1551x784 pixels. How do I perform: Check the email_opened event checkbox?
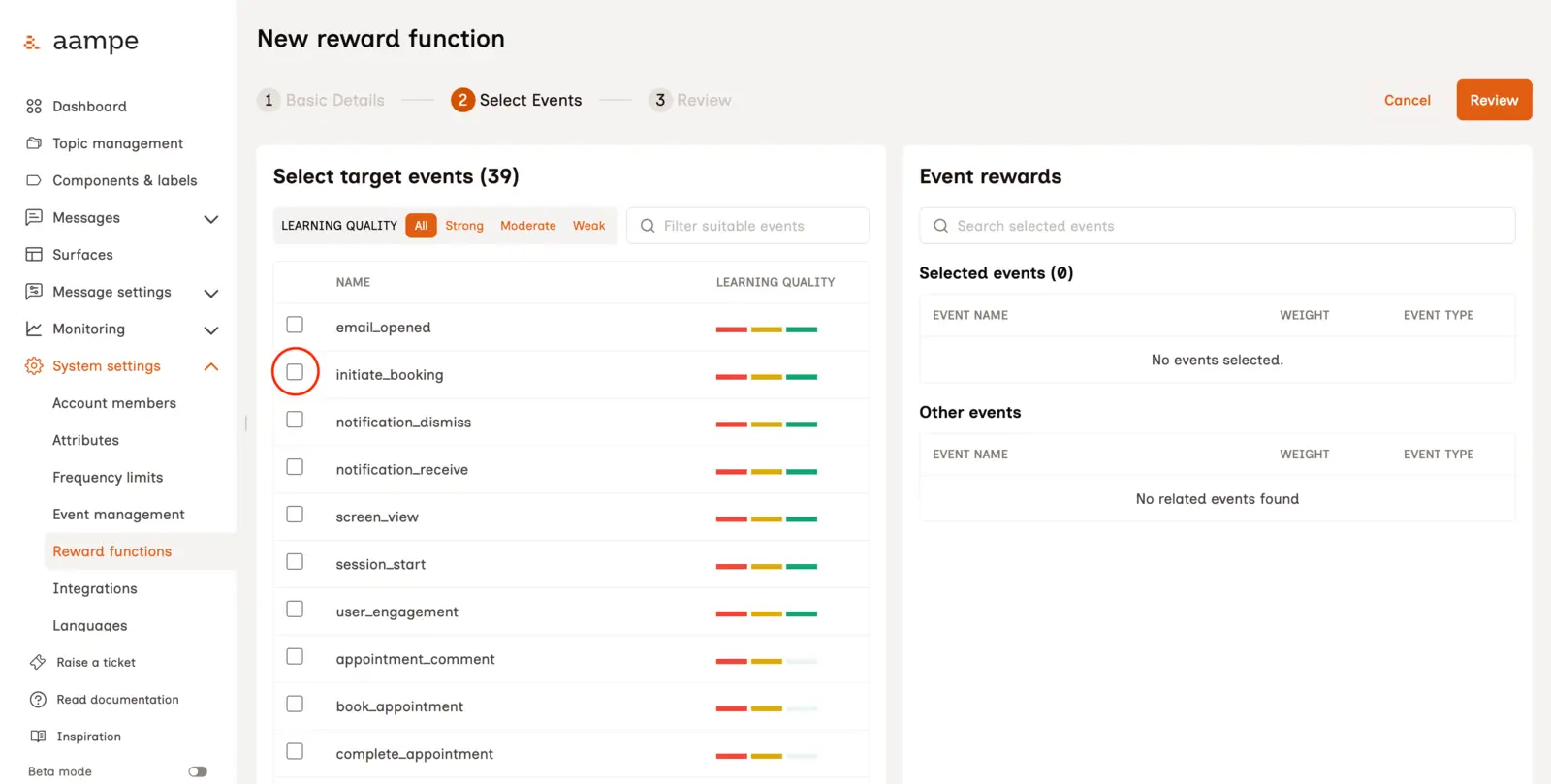click(x=295, y=325)
